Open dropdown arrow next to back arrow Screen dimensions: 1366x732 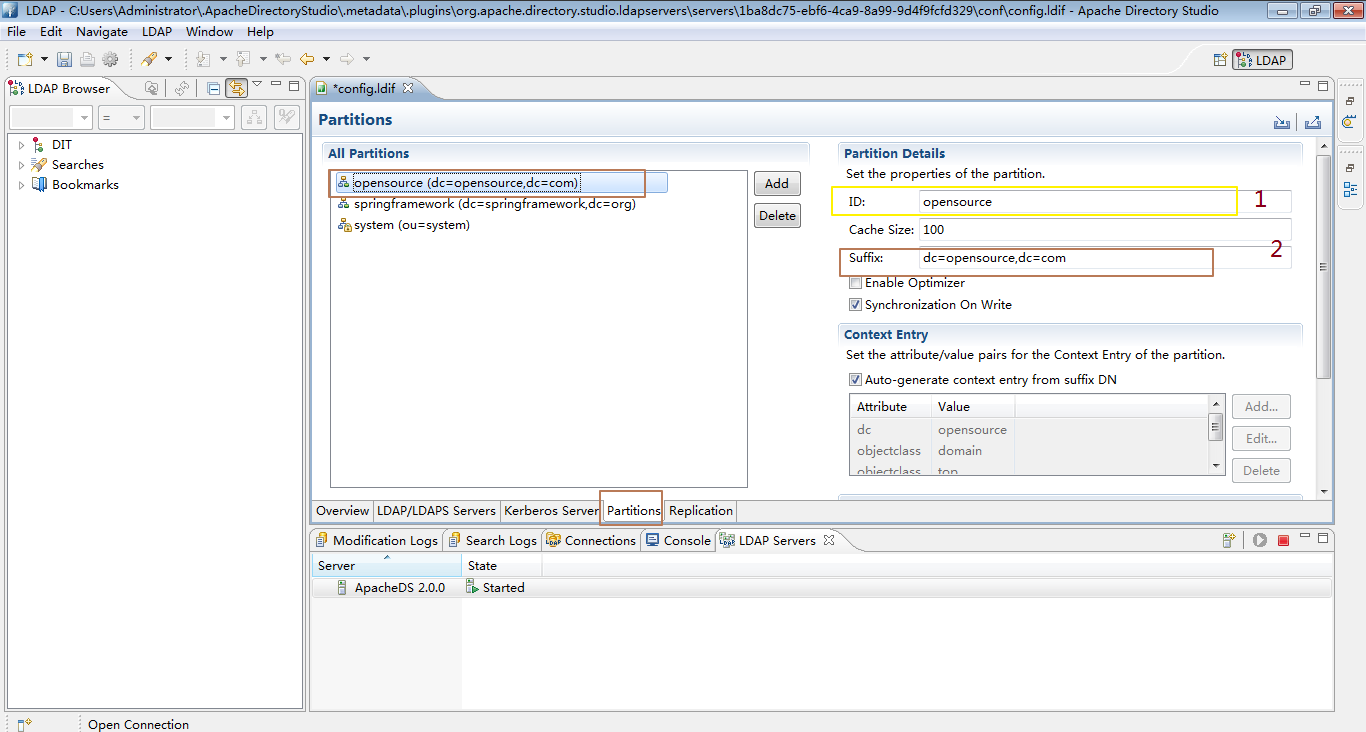click(326, 60)
